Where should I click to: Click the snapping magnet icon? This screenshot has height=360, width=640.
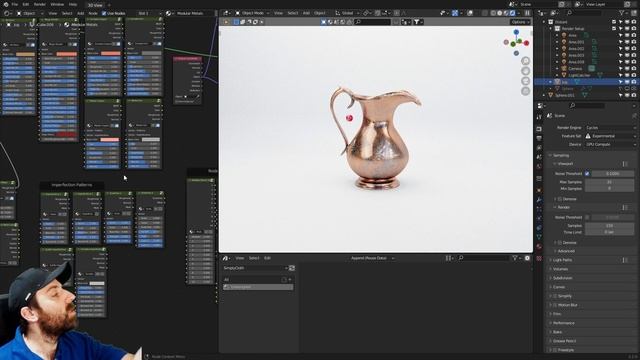tap(378, 13)
